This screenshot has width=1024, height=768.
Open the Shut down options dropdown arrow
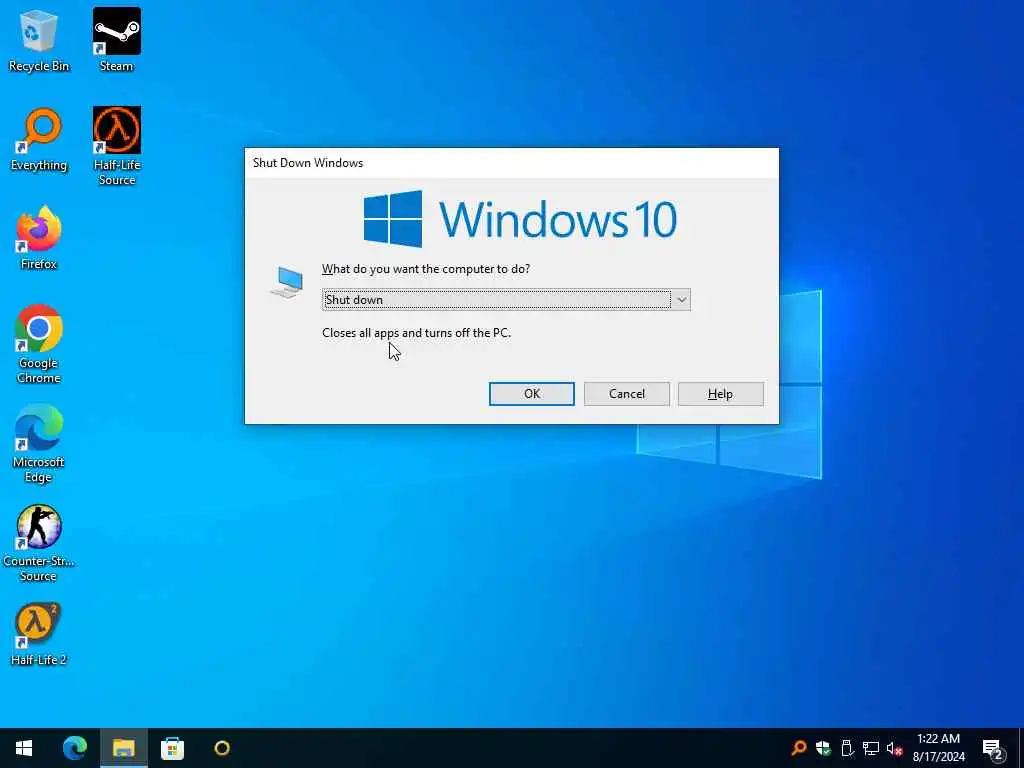click(681, 300)
